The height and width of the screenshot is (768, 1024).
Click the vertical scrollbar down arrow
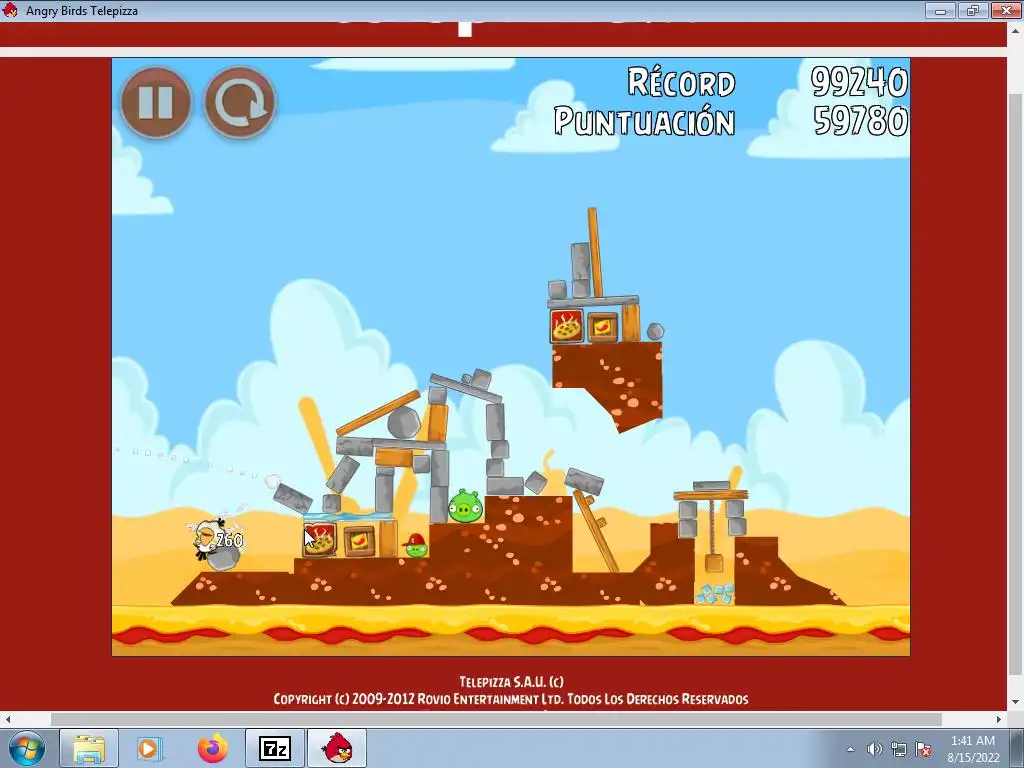1016,703
